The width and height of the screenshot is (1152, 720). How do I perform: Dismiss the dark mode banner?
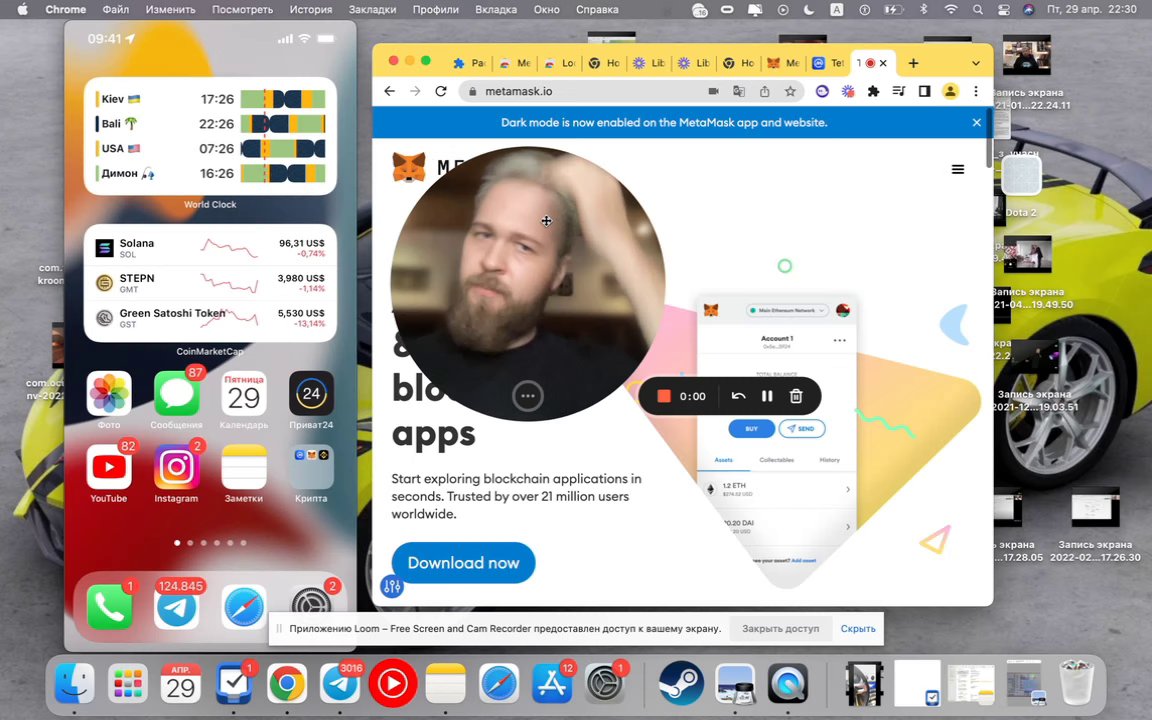tap(976, 123)
